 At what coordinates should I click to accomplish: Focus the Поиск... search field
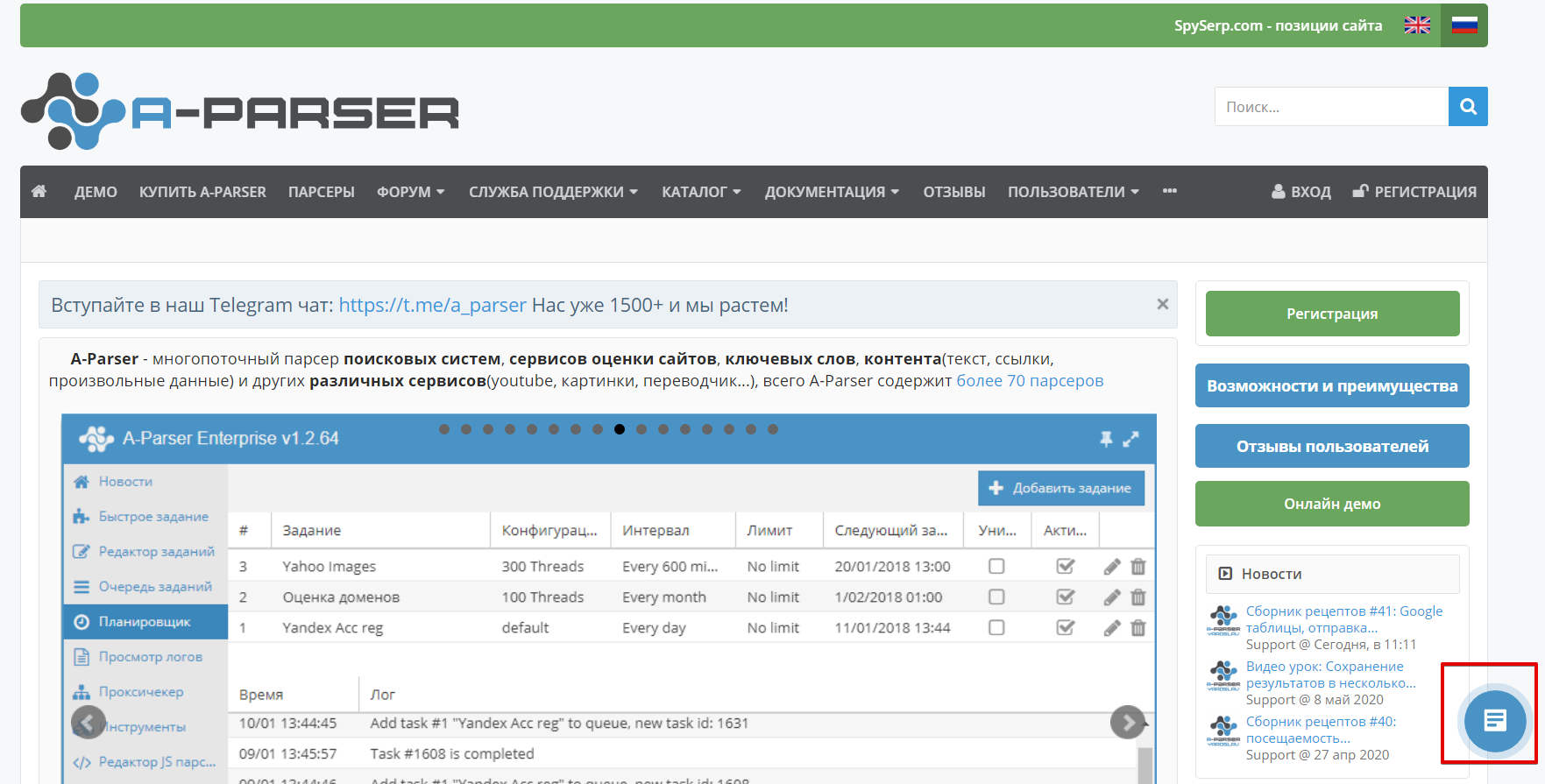click(1331, 107)
